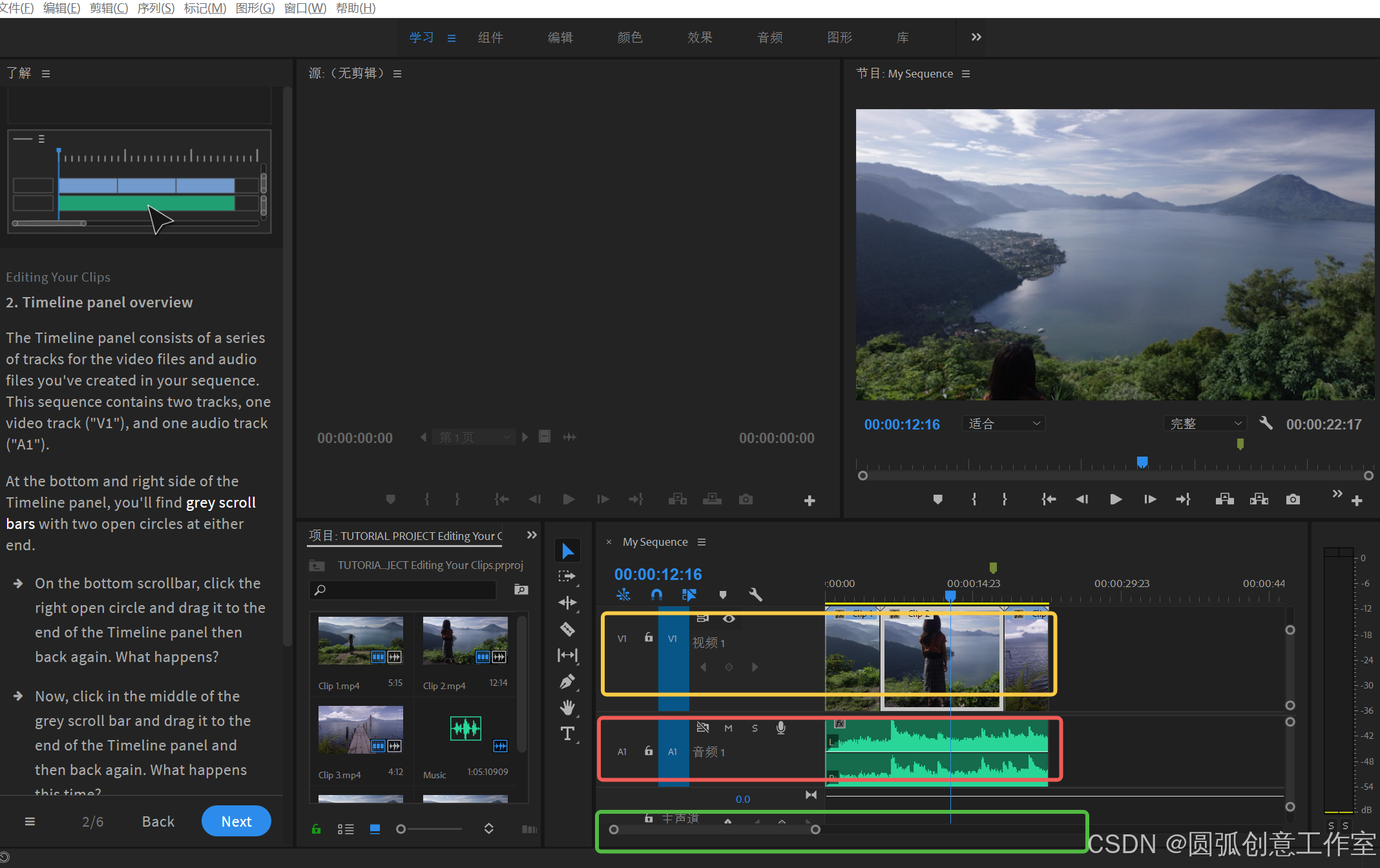The image size is (1380, 868).
Task: Go Back in the tutorial
Action: click(158, 821)
